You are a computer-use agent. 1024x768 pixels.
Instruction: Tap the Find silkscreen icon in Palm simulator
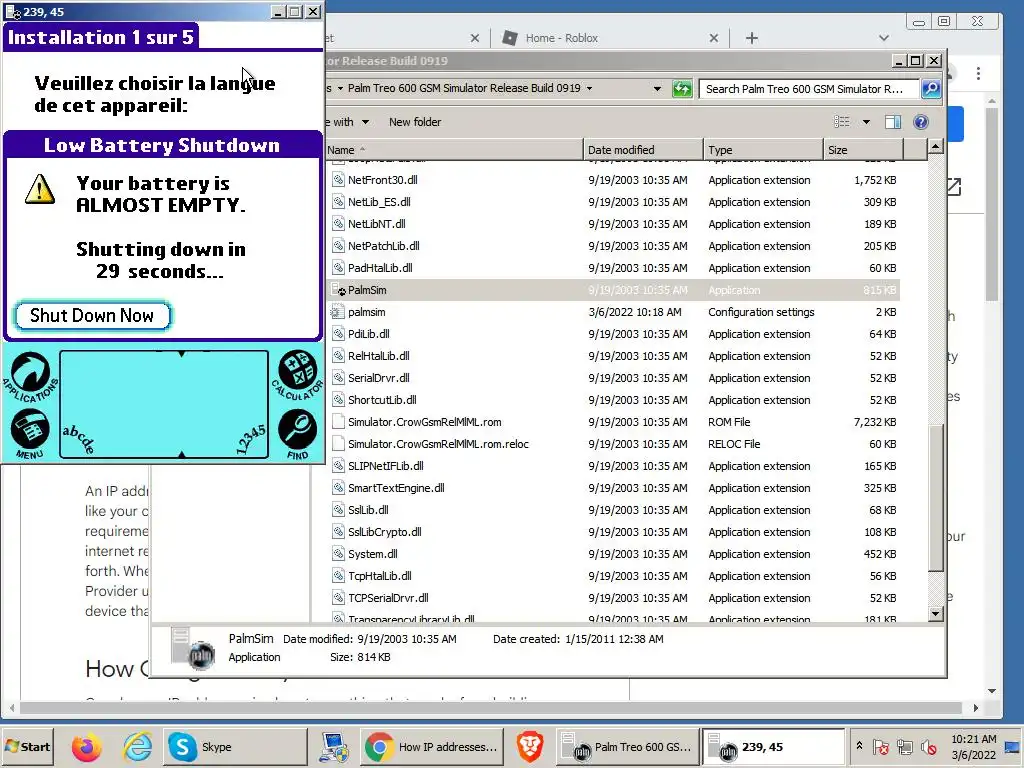[x=297, y=433]
